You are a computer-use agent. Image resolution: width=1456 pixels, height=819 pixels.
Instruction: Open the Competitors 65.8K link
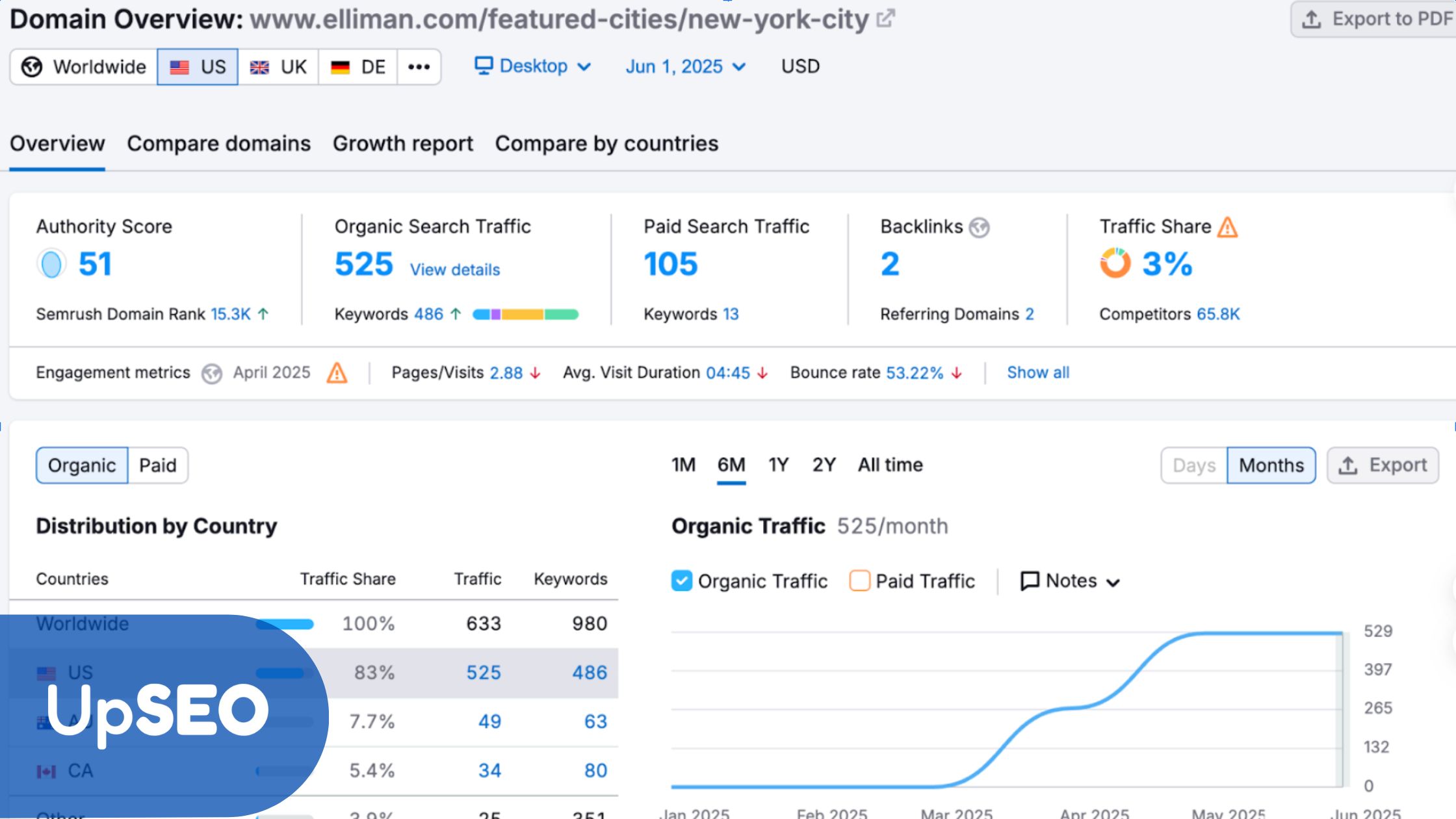pyautogui.click(x=1218, y=315)
